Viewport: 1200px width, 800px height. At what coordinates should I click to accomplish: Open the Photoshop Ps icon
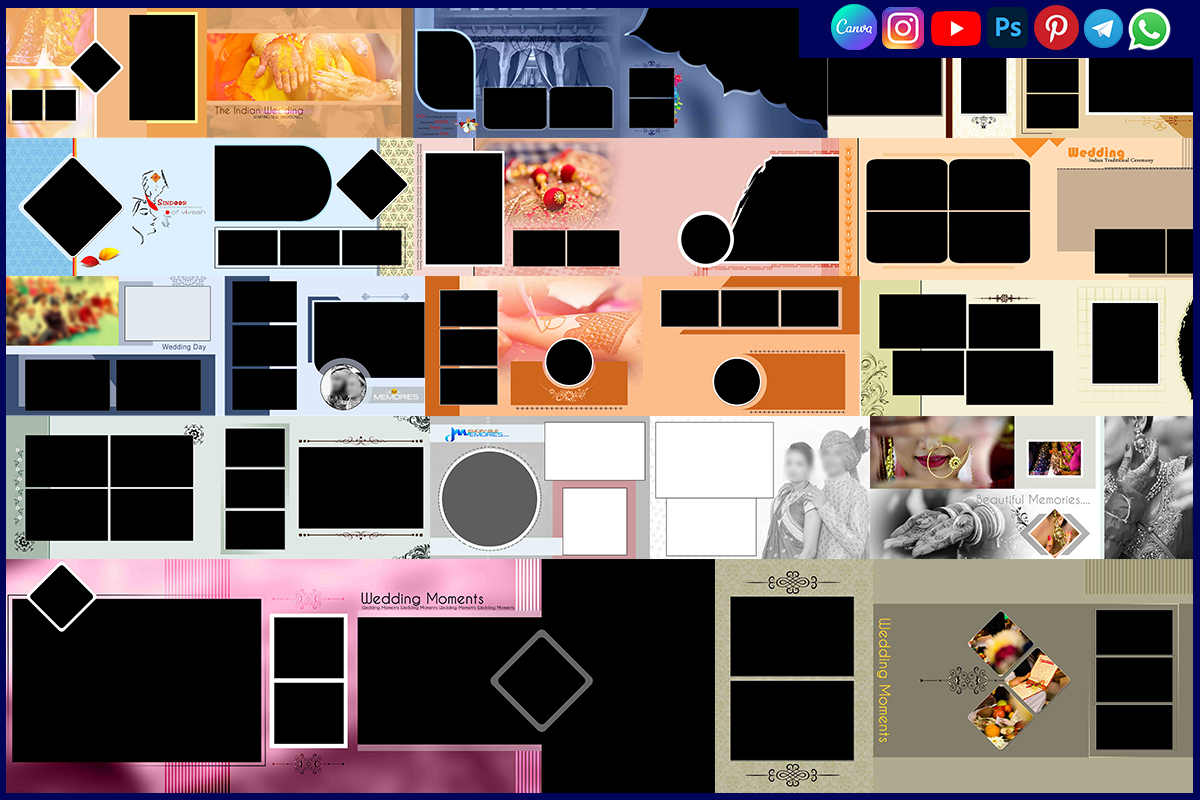click(x=1006, y=28)
